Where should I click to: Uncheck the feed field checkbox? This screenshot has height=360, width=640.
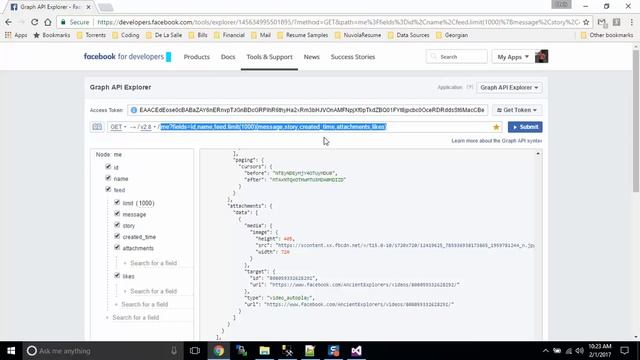tap(108, 189)
